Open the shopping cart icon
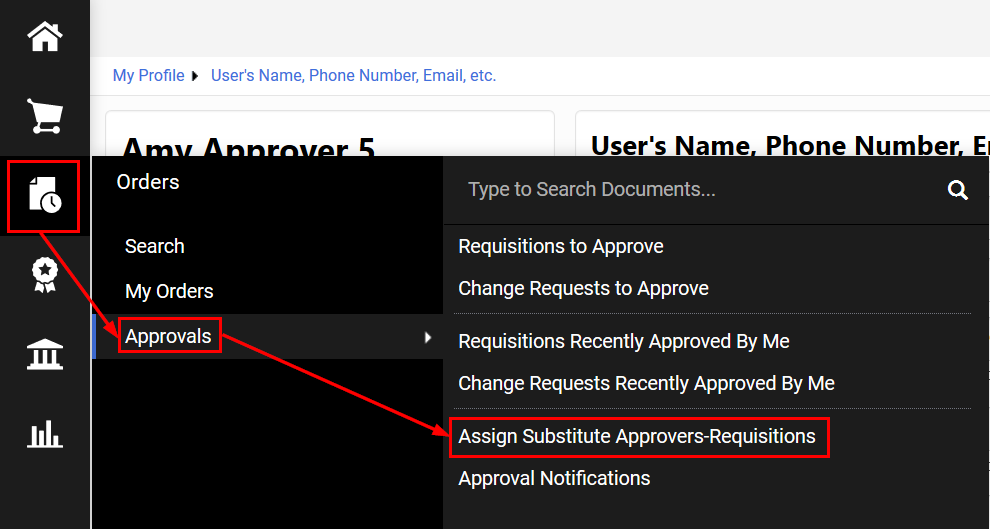The width and height of the screenshot is (990, 529). click(x=45, y=115)
